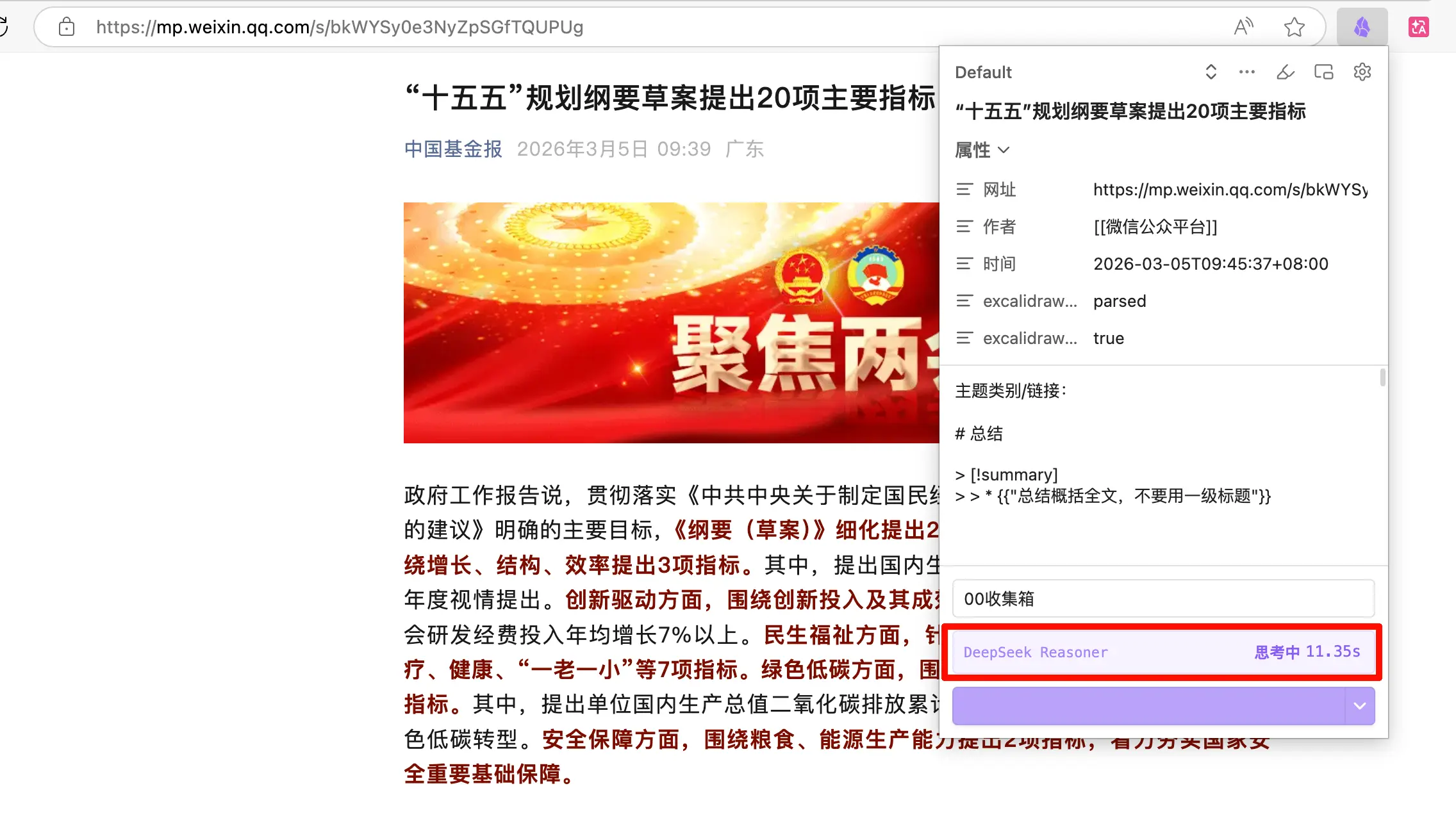
Task: Open the Default template selector chevrons
Action: coord(1211,72)
